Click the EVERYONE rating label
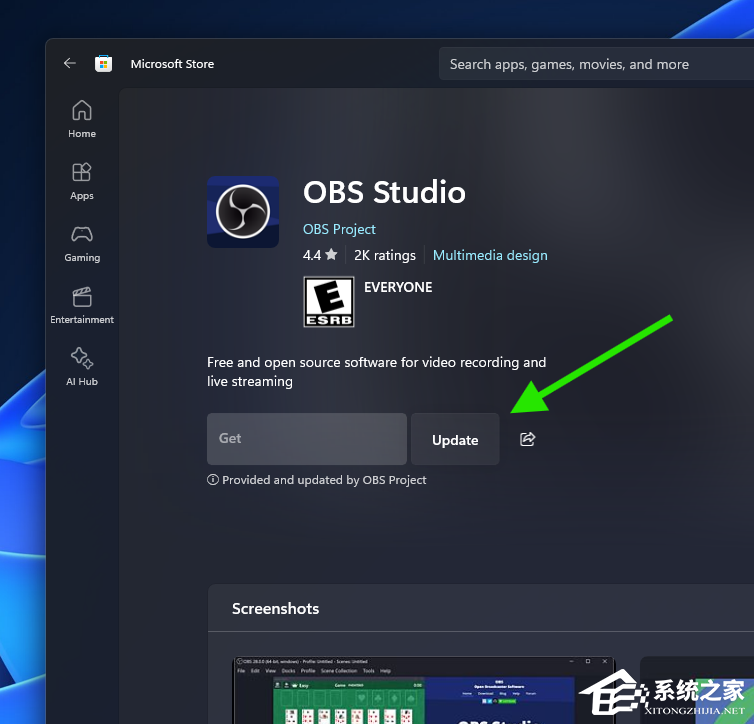 click(398, 287)
